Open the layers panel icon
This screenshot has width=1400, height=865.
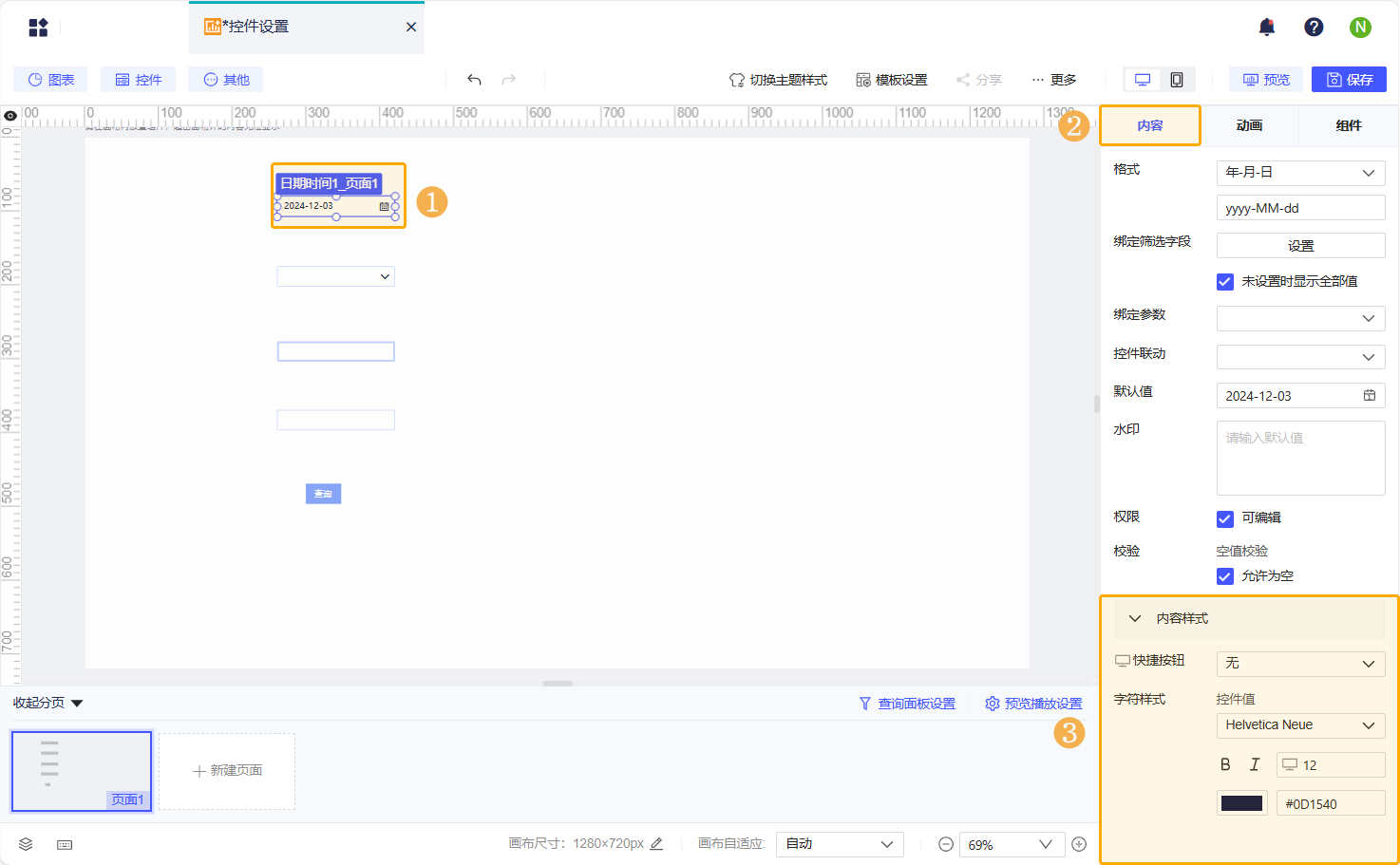(x=26, y=844)
